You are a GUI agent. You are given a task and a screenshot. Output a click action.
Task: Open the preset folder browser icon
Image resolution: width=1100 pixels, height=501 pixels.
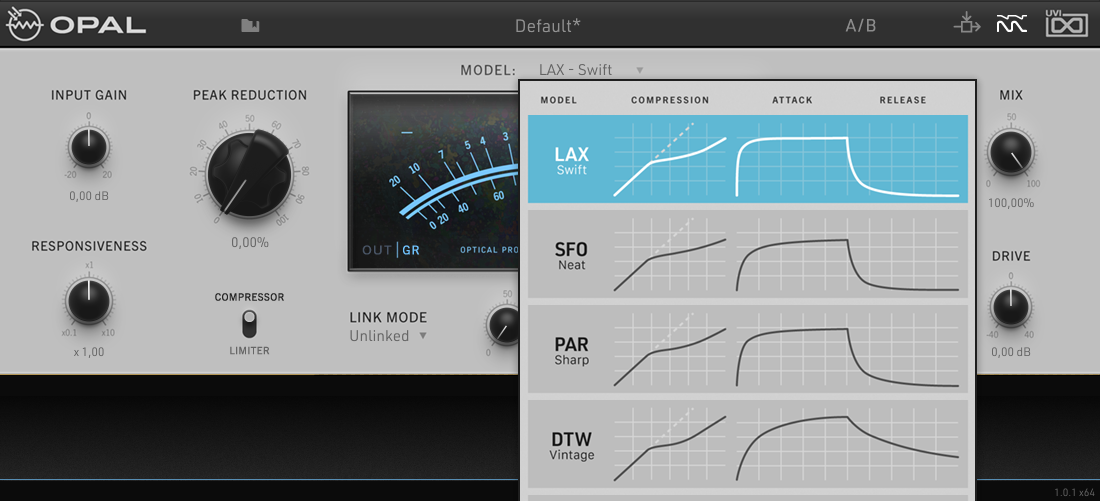250,26
